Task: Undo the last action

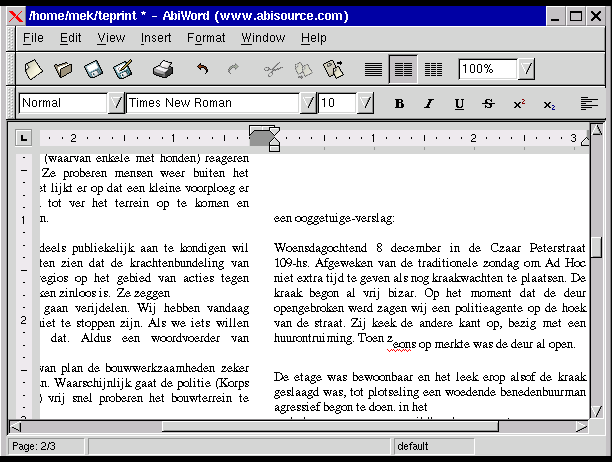Action: [203, 69]
